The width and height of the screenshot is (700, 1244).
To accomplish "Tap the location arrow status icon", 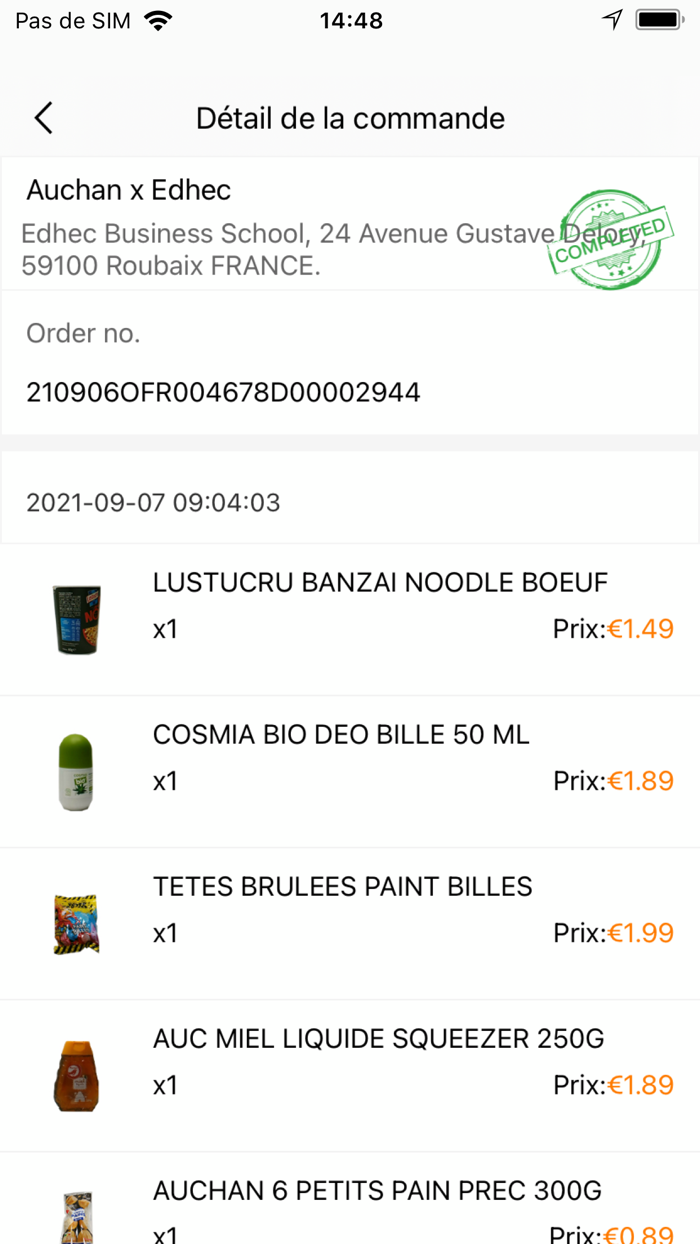I will point(613,17).
